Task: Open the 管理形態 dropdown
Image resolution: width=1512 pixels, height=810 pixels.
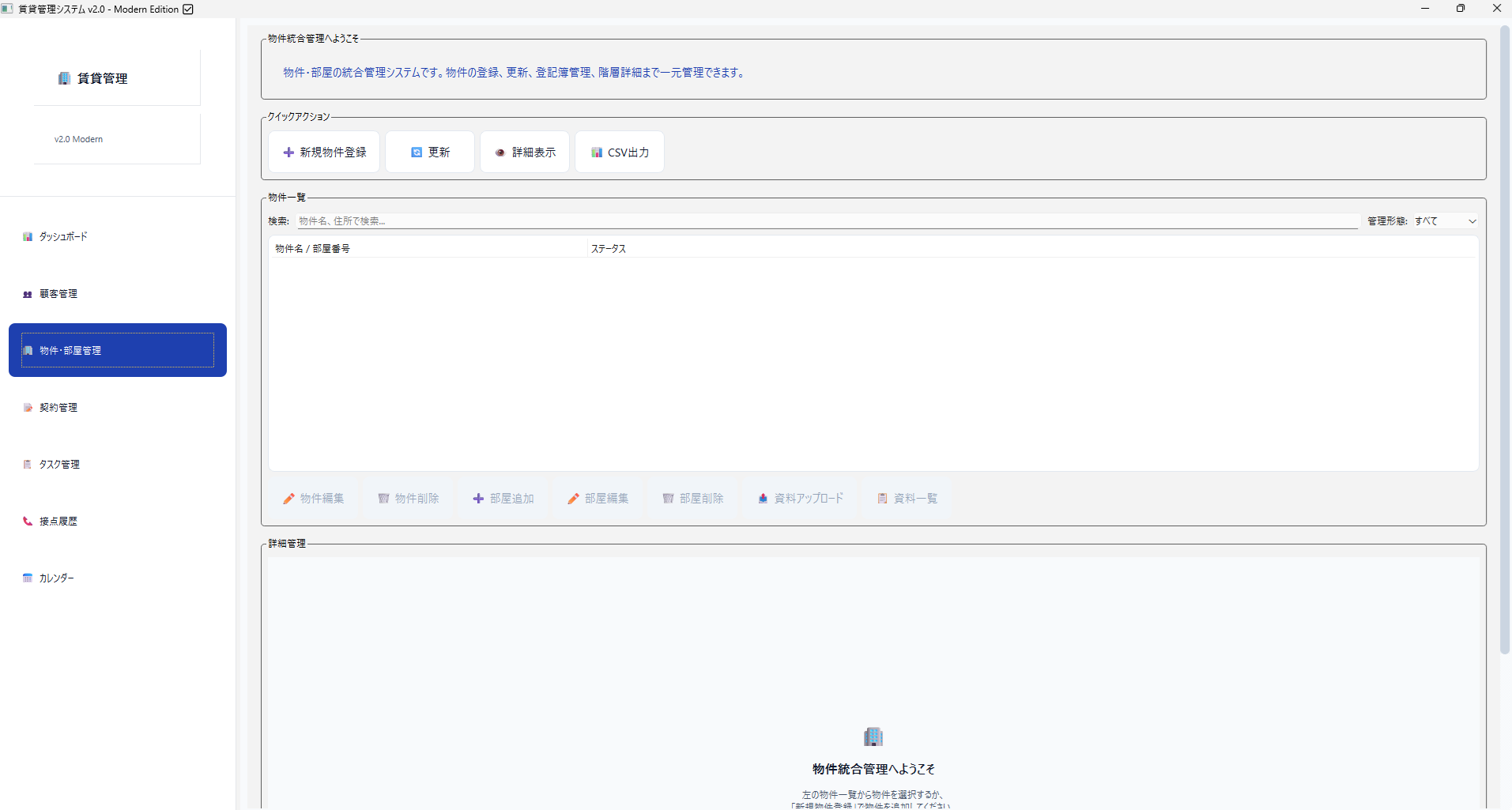Action: (1445, 221)
